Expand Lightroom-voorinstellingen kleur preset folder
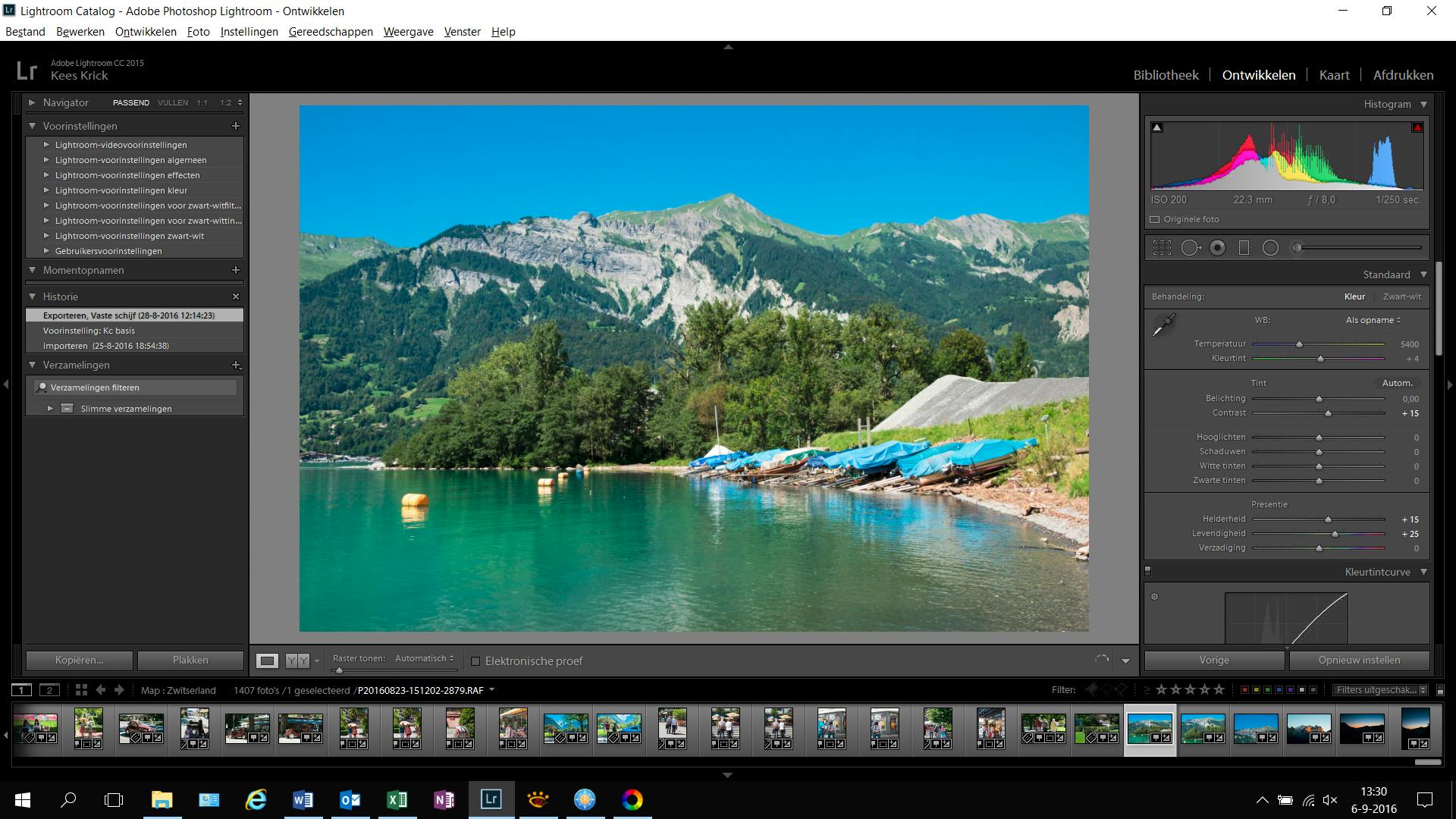The image size is (1456, 819). click(x=47, y=190)
